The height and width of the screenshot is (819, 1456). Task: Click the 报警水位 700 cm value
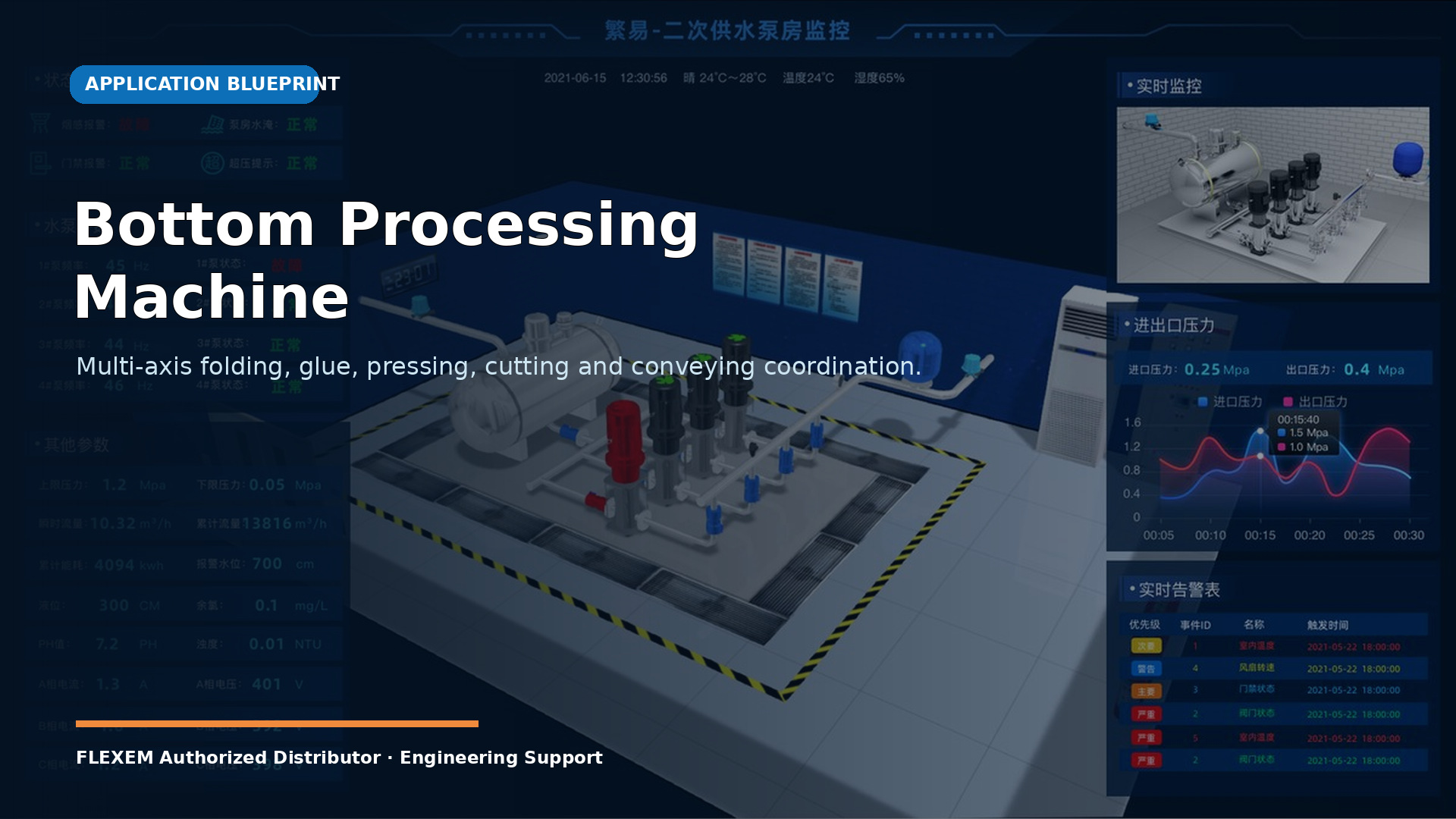click(x=283, y=564)
